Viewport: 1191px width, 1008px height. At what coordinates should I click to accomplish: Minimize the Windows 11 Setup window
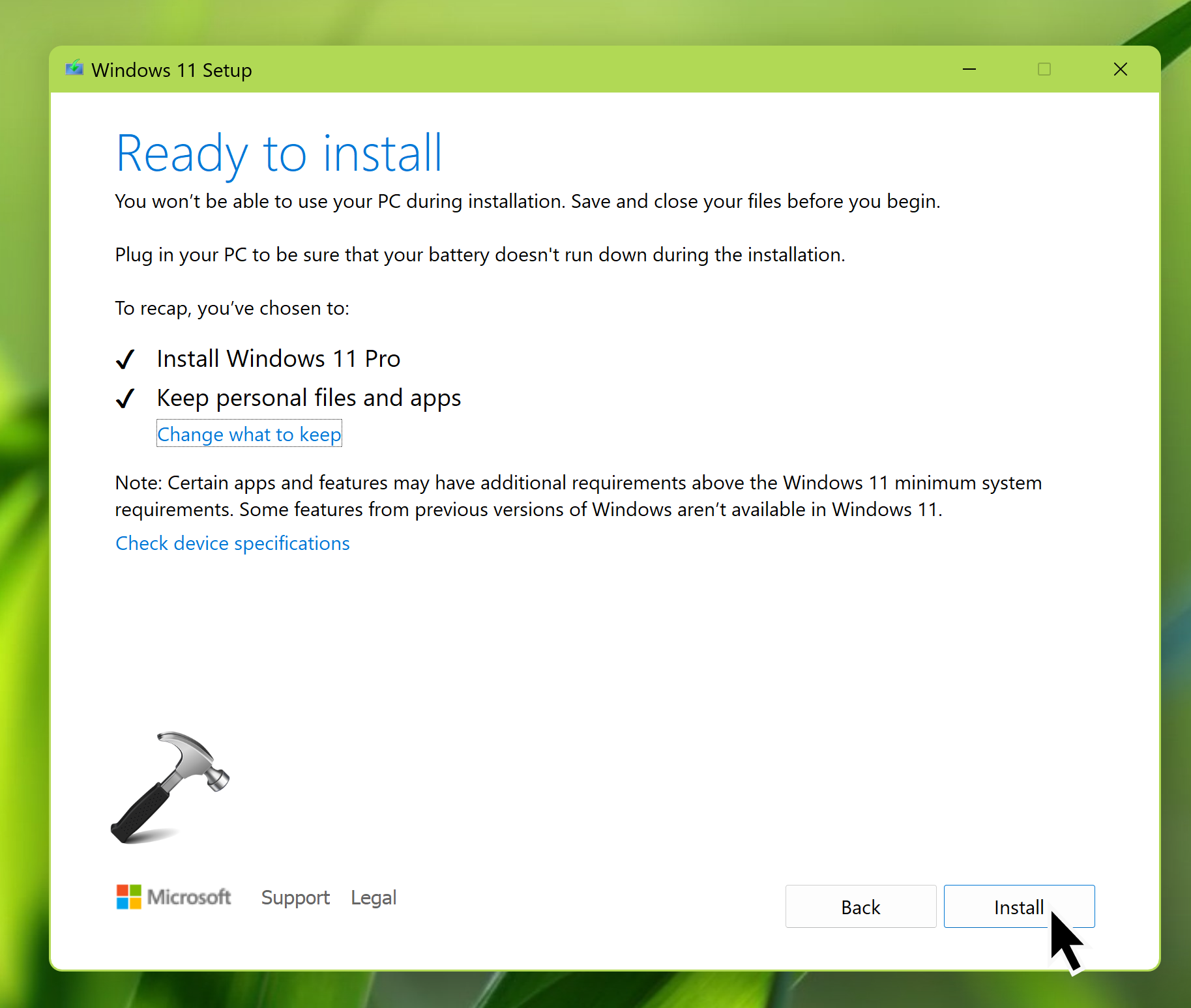click(969, 69)
